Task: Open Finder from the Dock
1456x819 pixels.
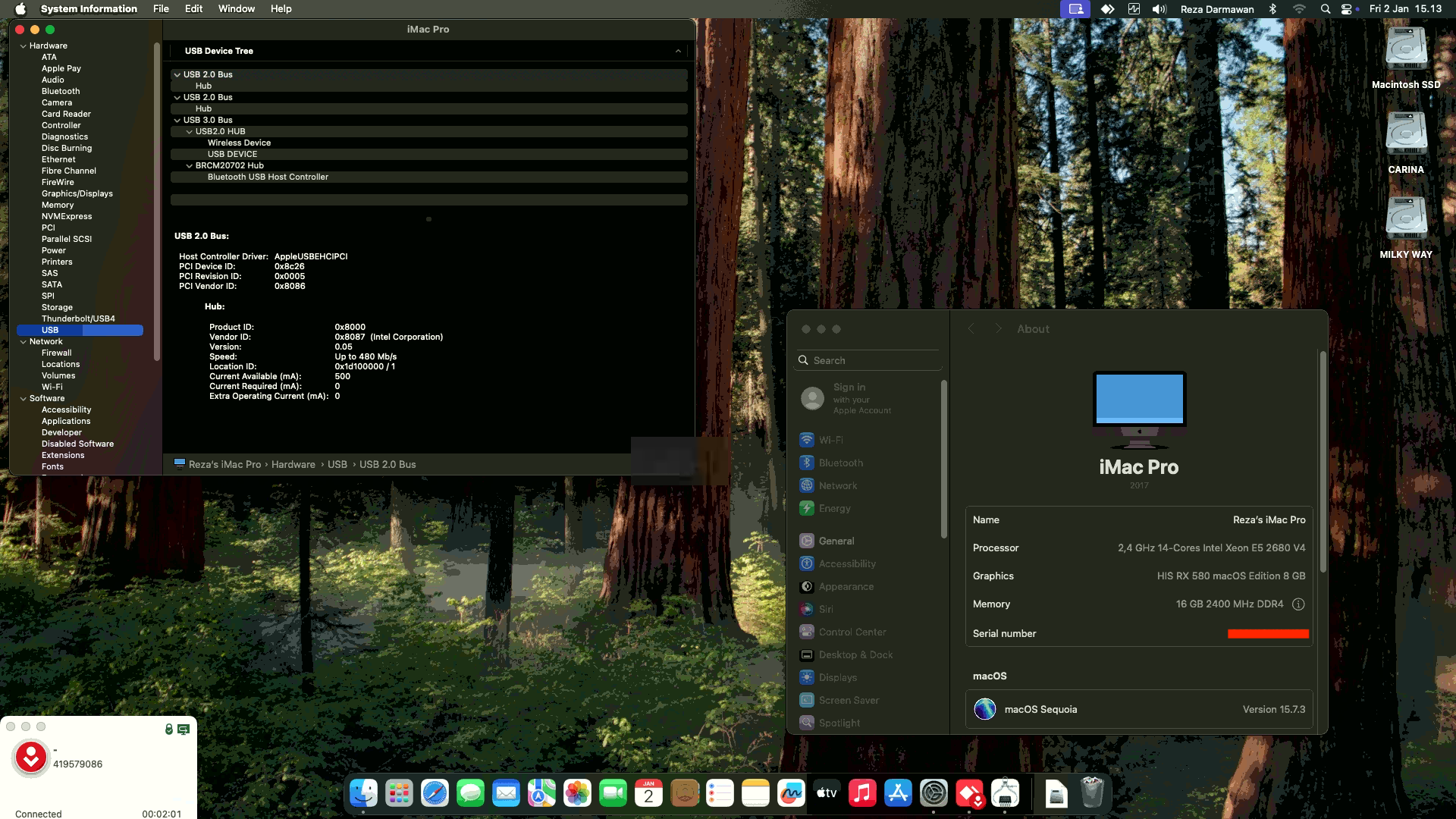Action: click(364, 793)
